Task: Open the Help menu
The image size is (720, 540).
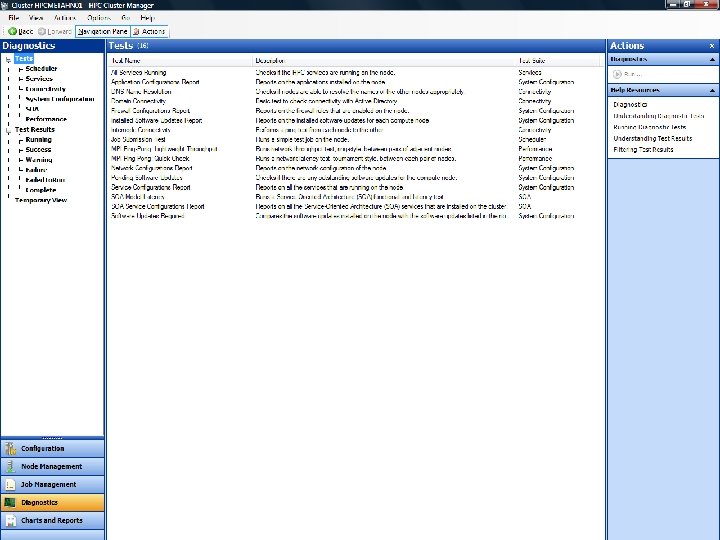Action: pos(147,17)
